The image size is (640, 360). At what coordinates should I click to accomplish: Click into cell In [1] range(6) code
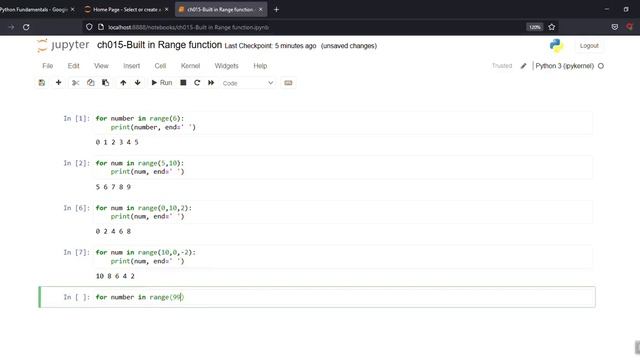point(344,123)
